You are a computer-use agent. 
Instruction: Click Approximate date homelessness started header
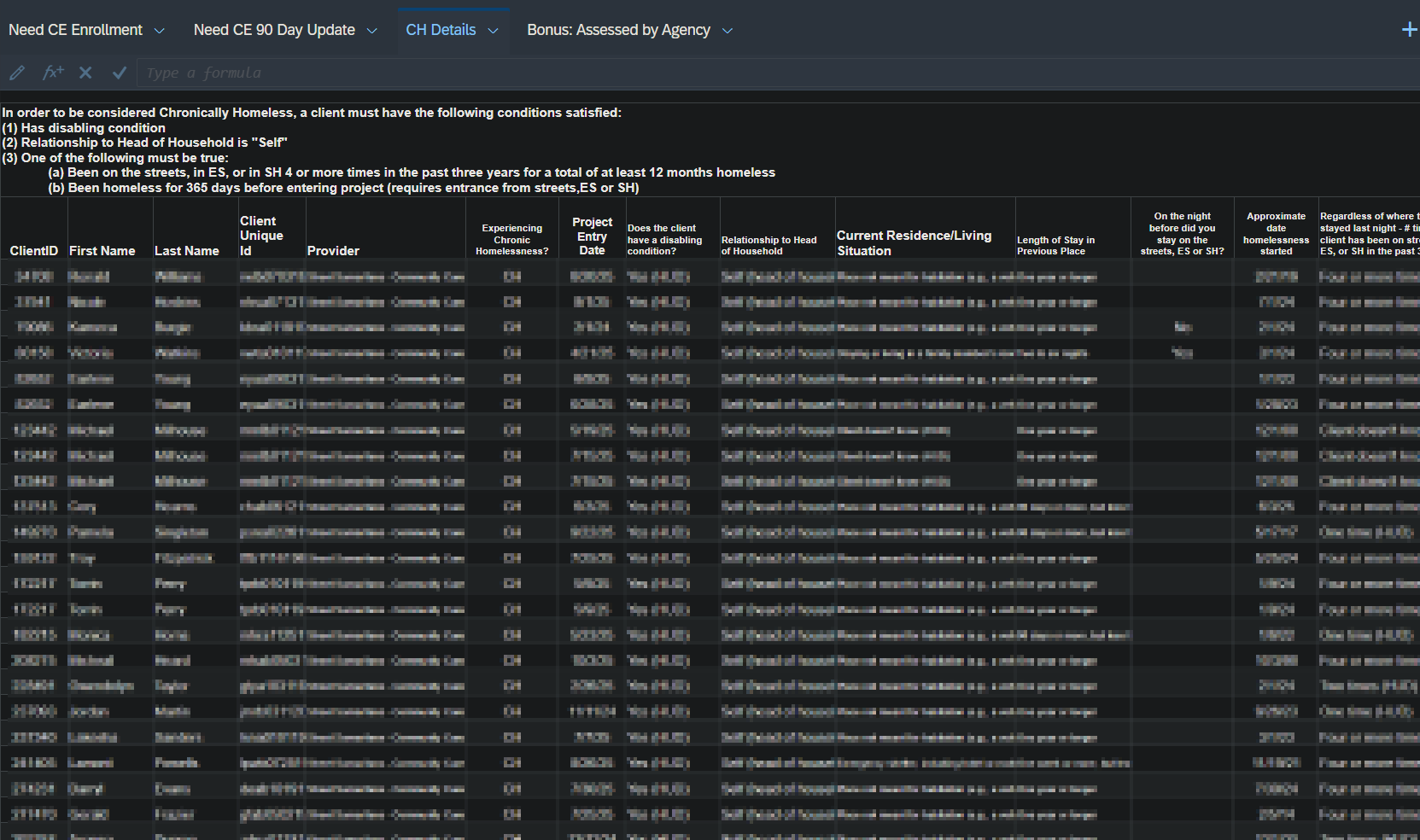[x=1276, y=233]
